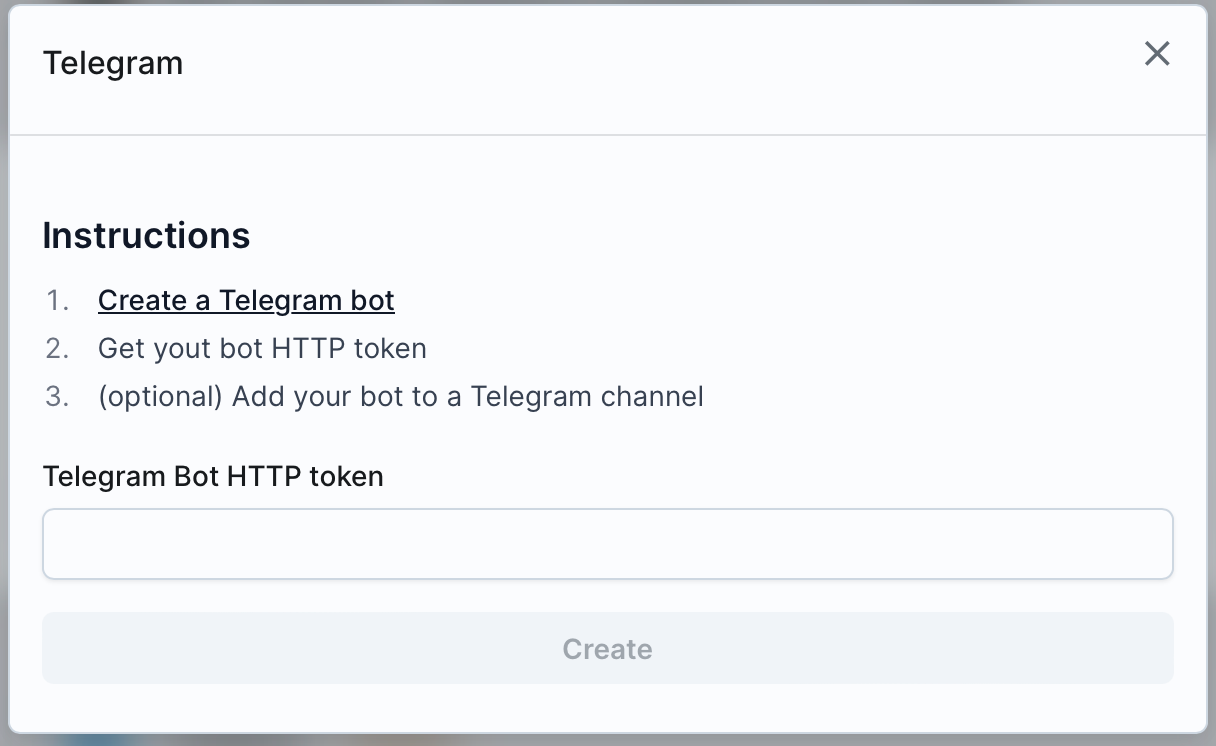Follow the underlined Telegram bot creation link
This screenshot has width=1216, height=746.
pyautogui.click(x=246, y=300)
